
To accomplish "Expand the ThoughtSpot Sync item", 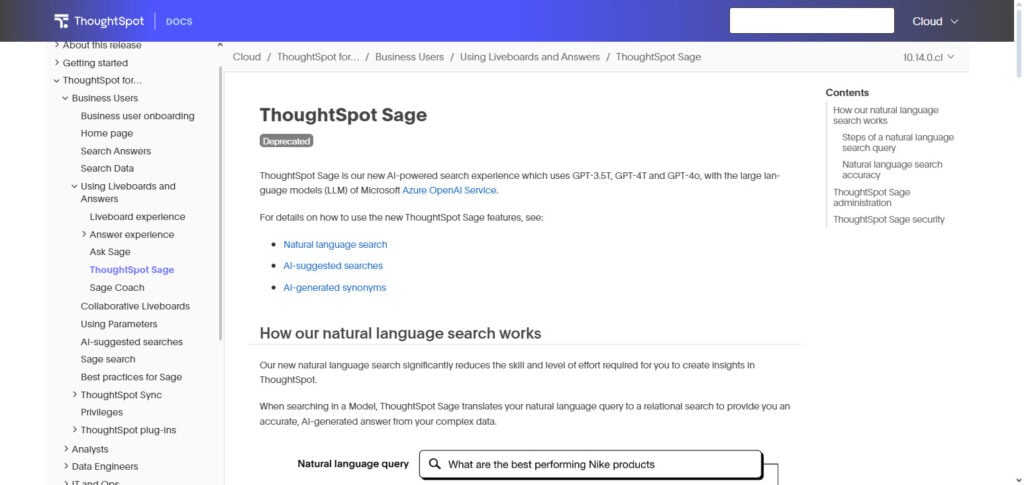I will point(74,395).
